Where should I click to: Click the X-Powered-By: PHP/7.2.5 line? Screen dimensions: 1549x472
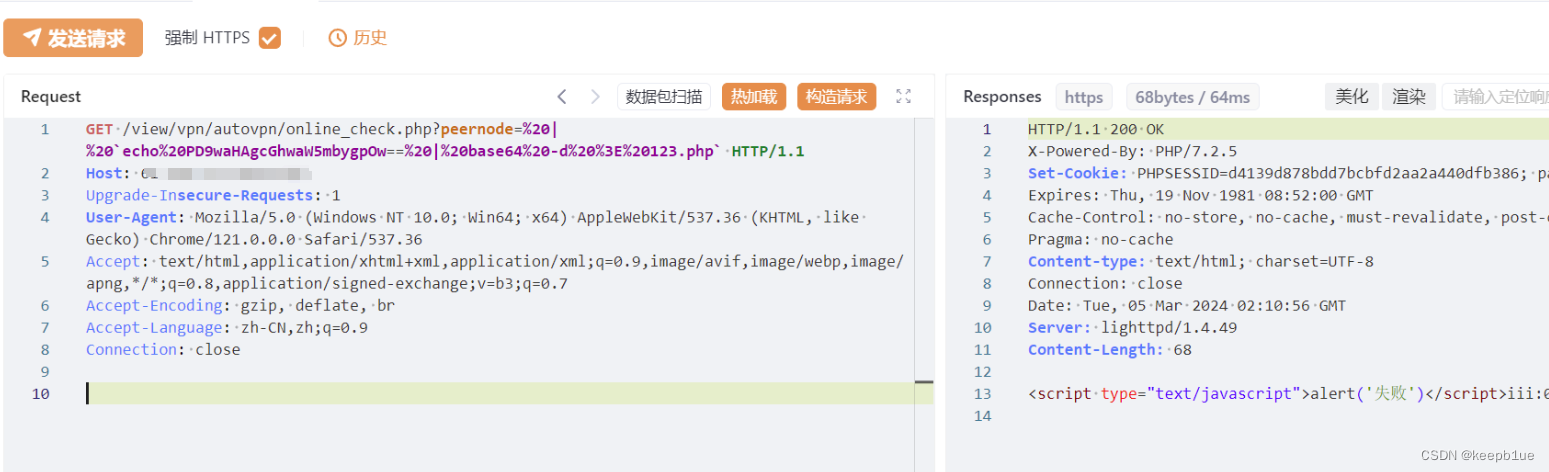(x=1133, y=152)
